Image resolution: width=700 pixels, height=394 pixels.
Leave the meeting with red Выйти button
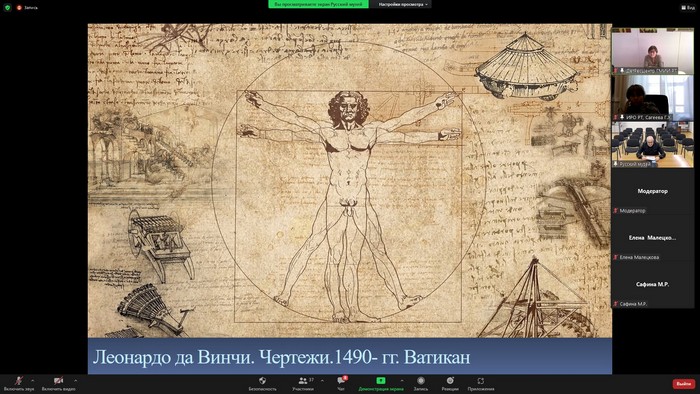point(683,384)
